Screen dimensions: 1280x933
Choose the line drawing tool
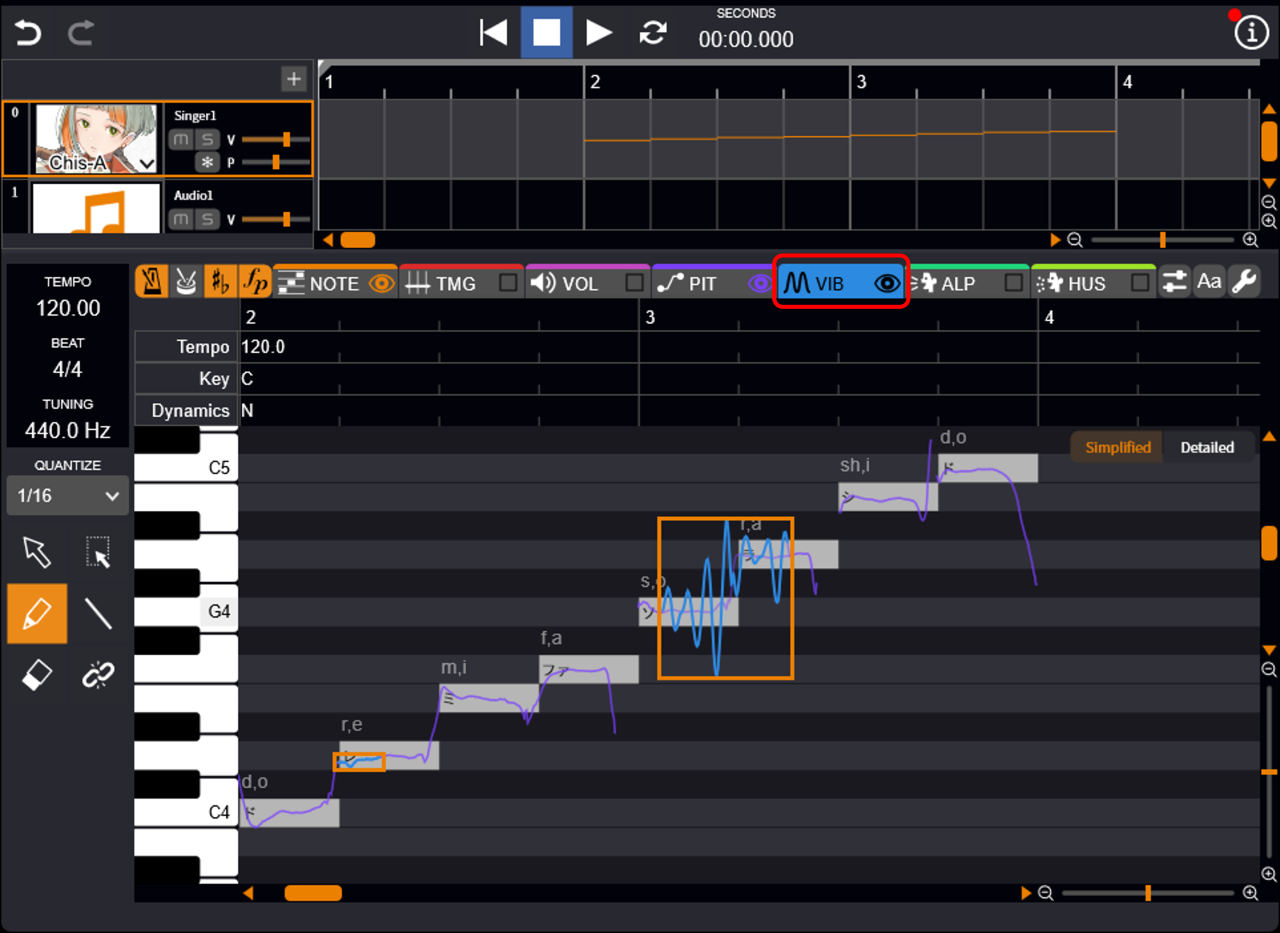click(98, 613)
